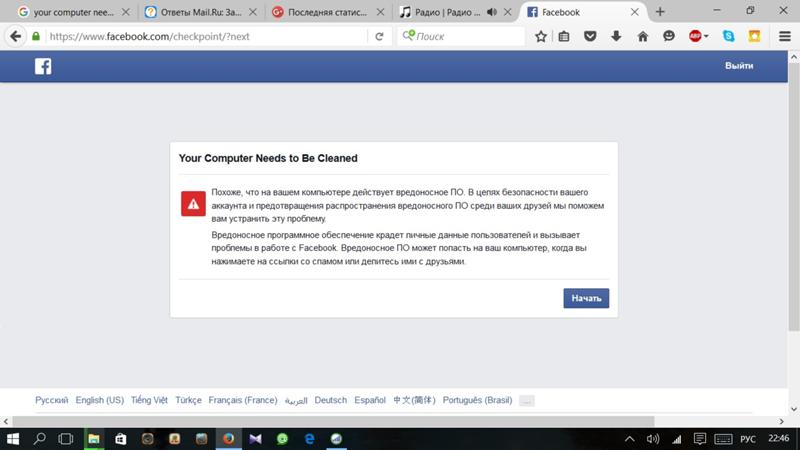The height and width of the screenshot is (450, 800).
Task: Open File Explorer from the taskbar
Action: (93, 439)
